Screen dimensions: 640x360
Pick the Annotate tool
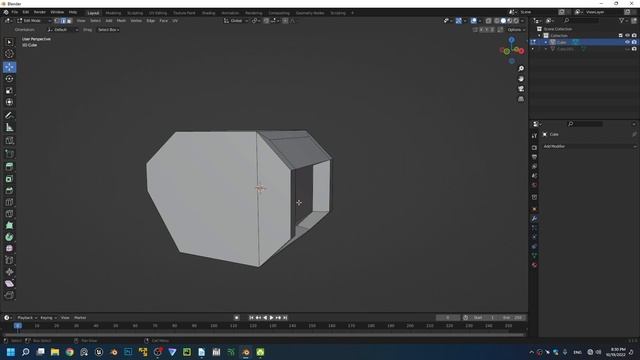9,116
